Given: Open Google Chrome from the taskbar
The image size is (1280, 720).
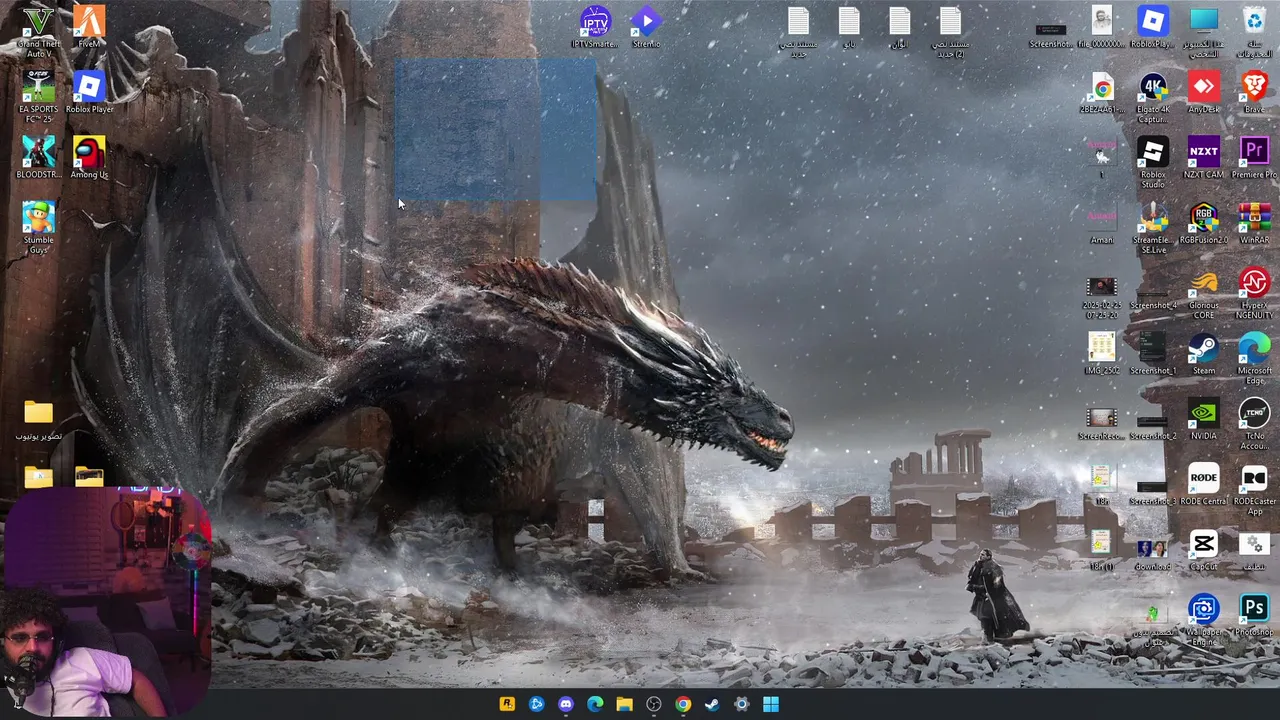Looking at the screenshot, I should click(x=683, y=704).
